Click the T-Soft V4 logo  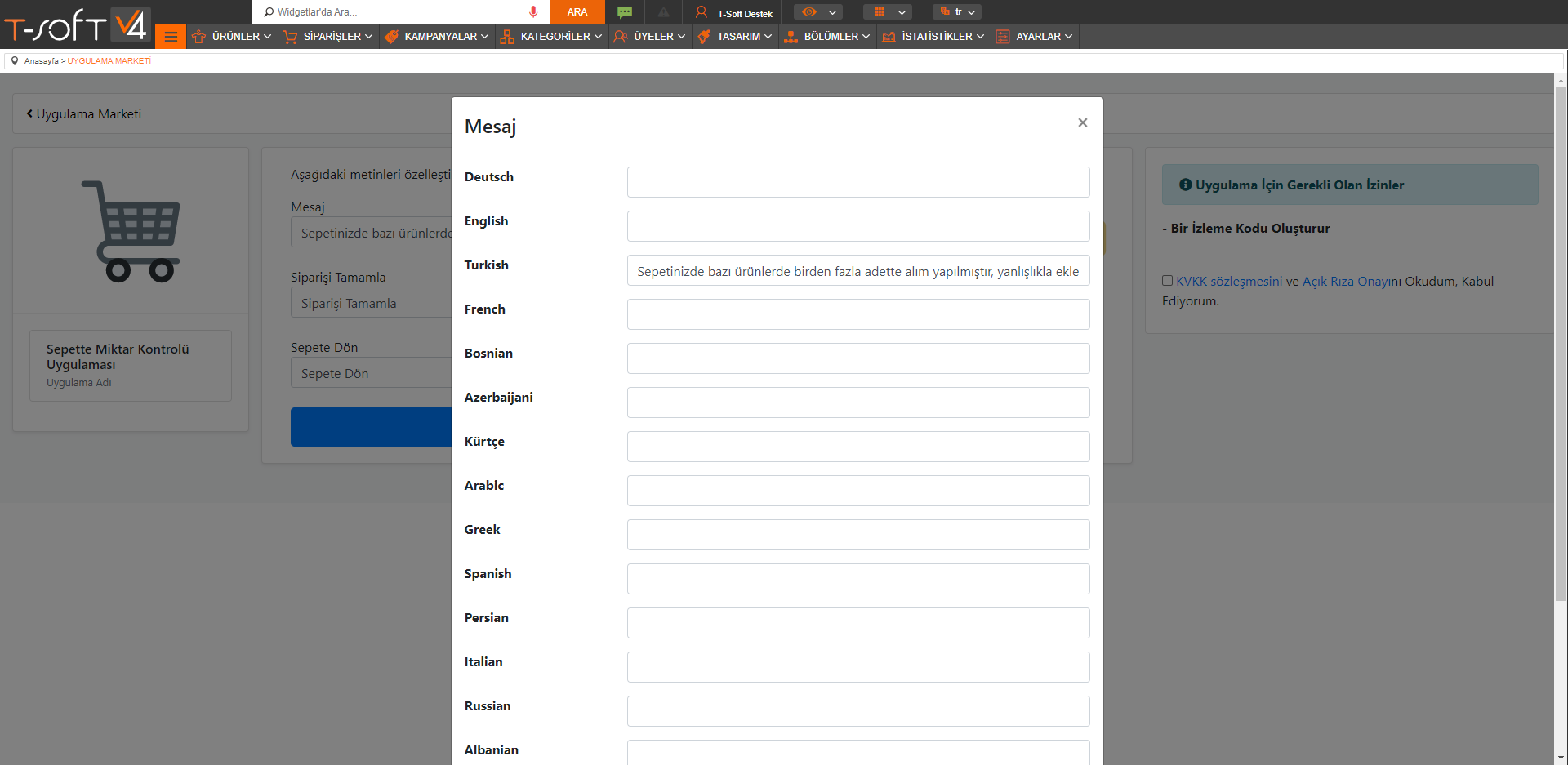(77, 24)
